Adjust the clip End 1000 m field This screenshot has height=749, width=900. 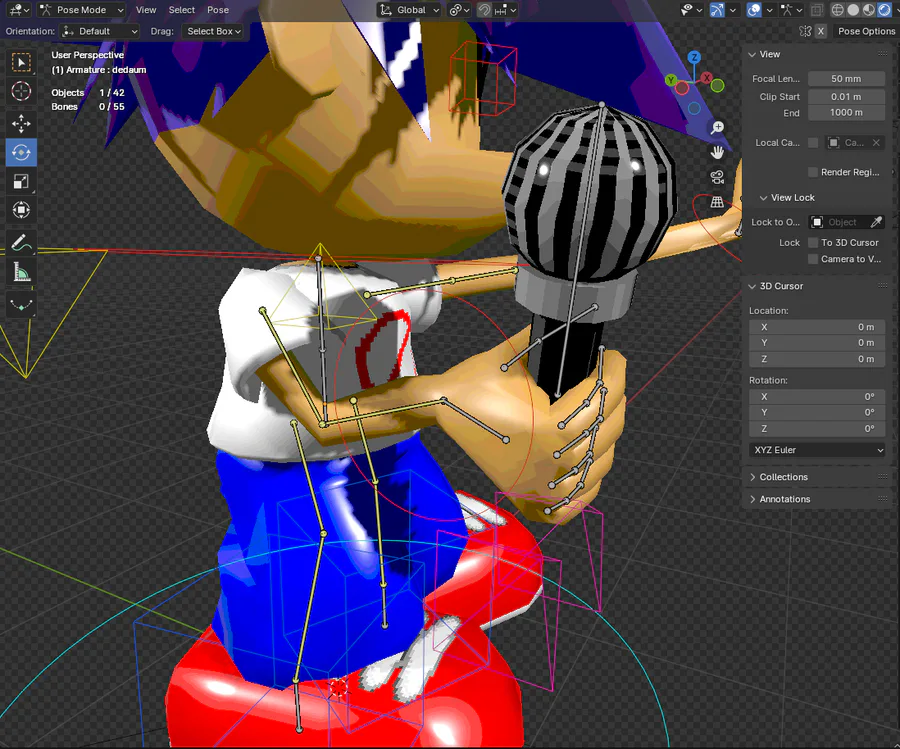846,112
